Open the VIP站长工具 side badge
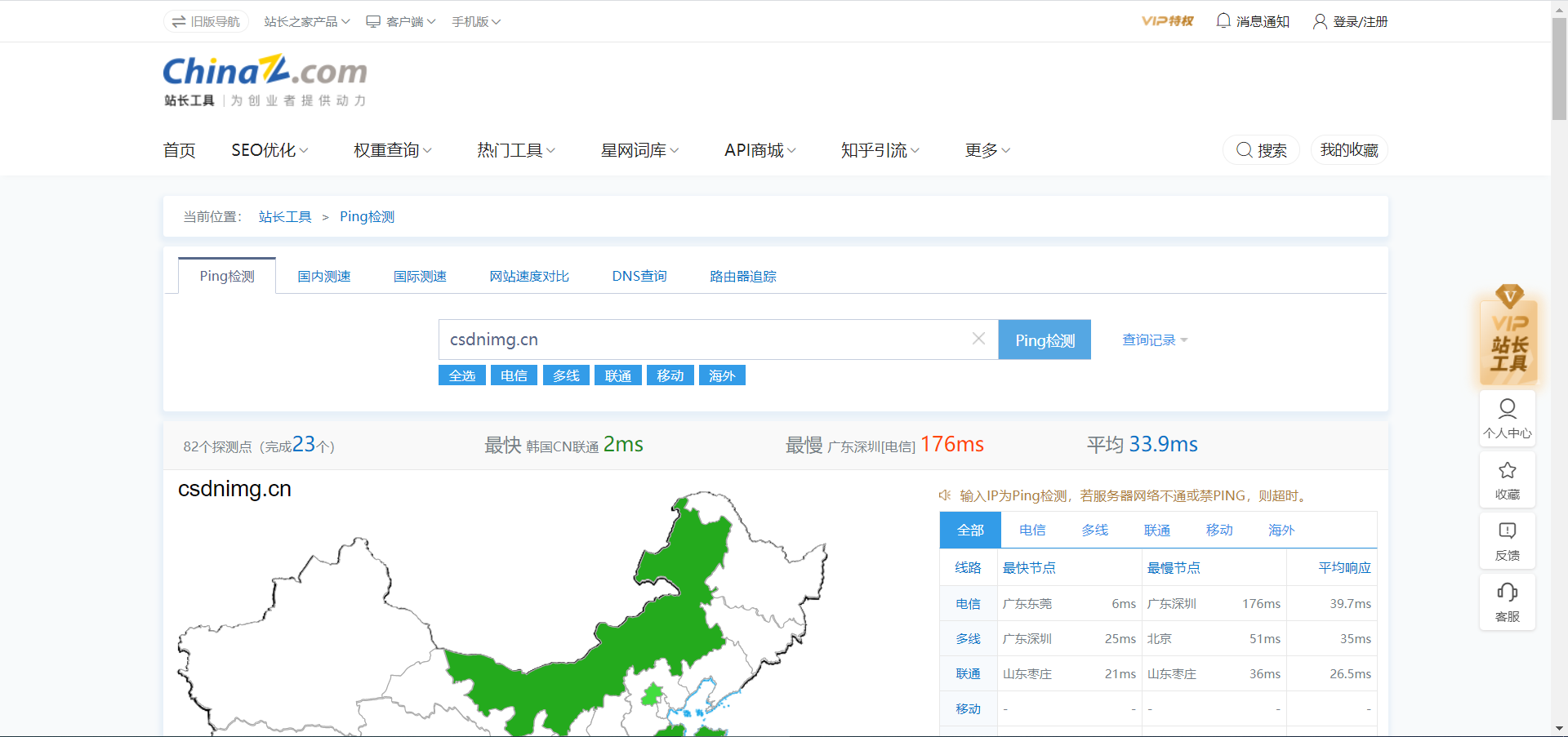The width and height of the screenshot is (1568, 737). pos(1508,335)
